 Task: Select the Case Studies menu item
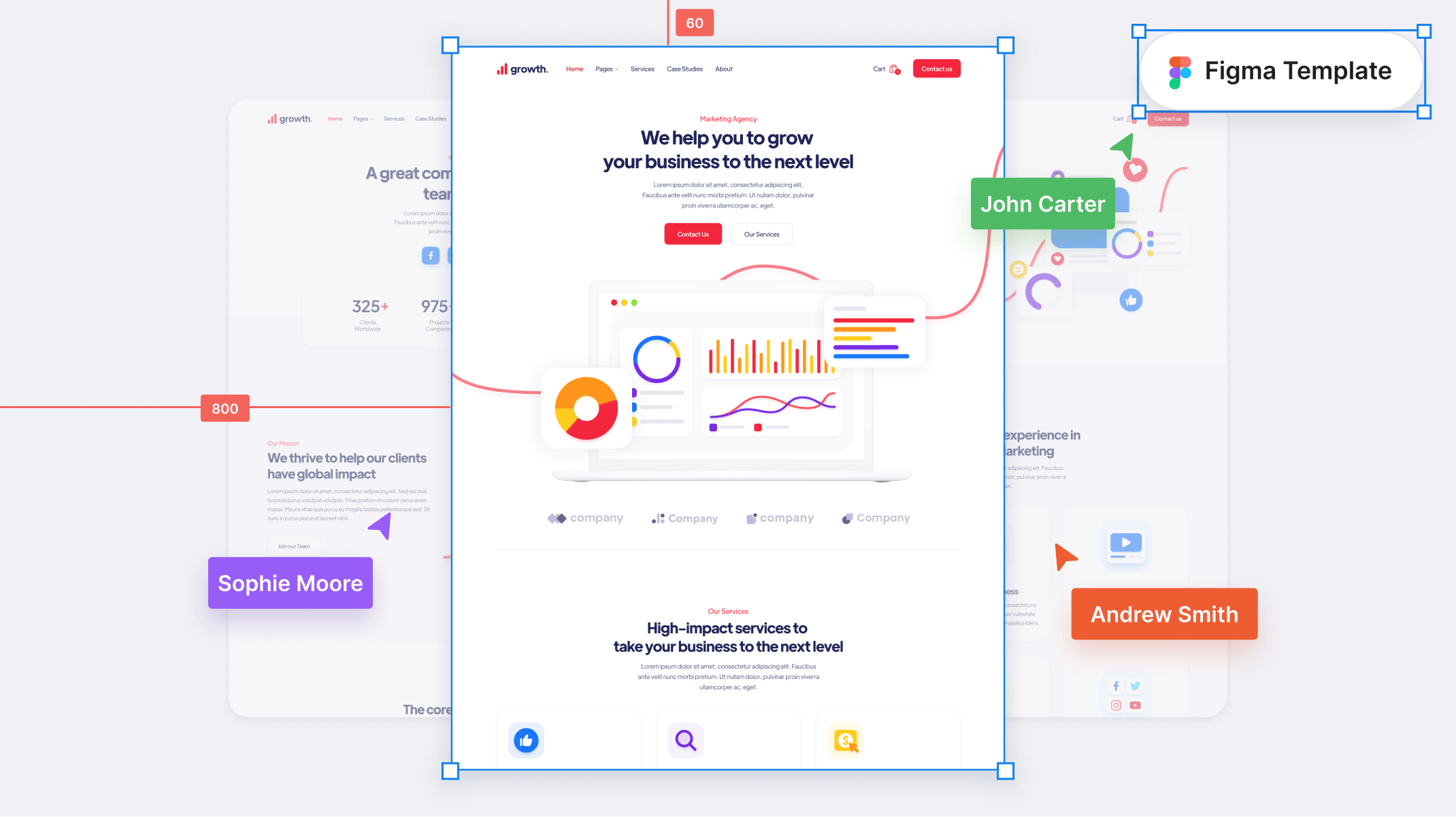685,69
